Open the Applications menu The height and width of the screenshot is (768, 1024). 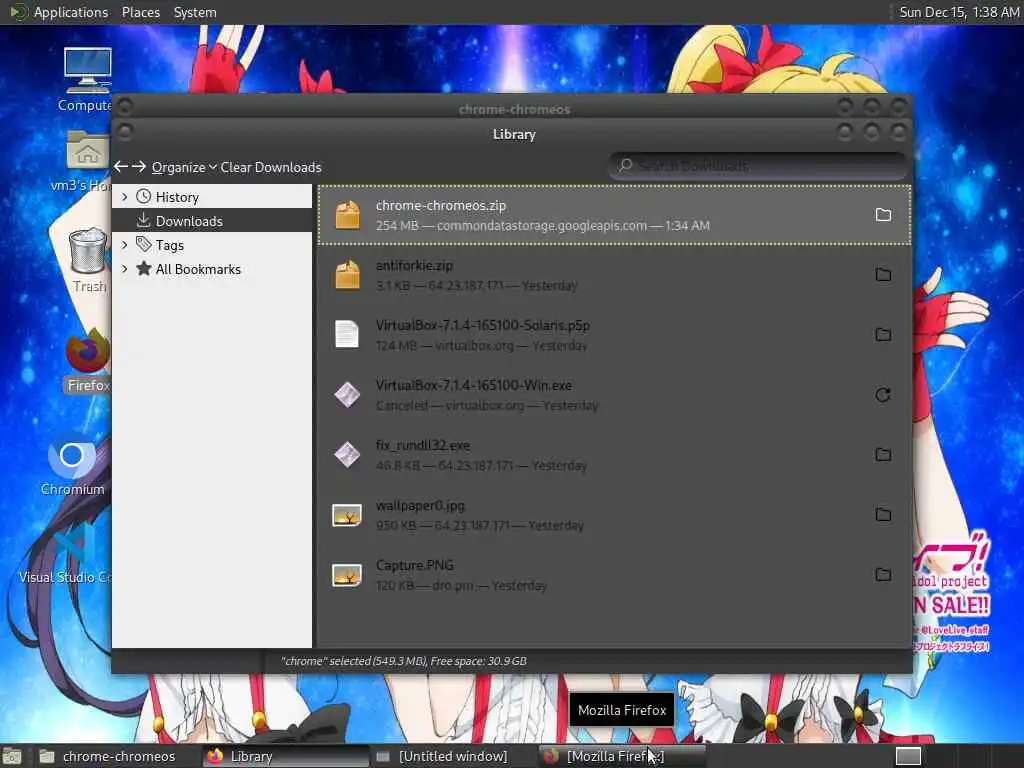(x=71, y=12)
